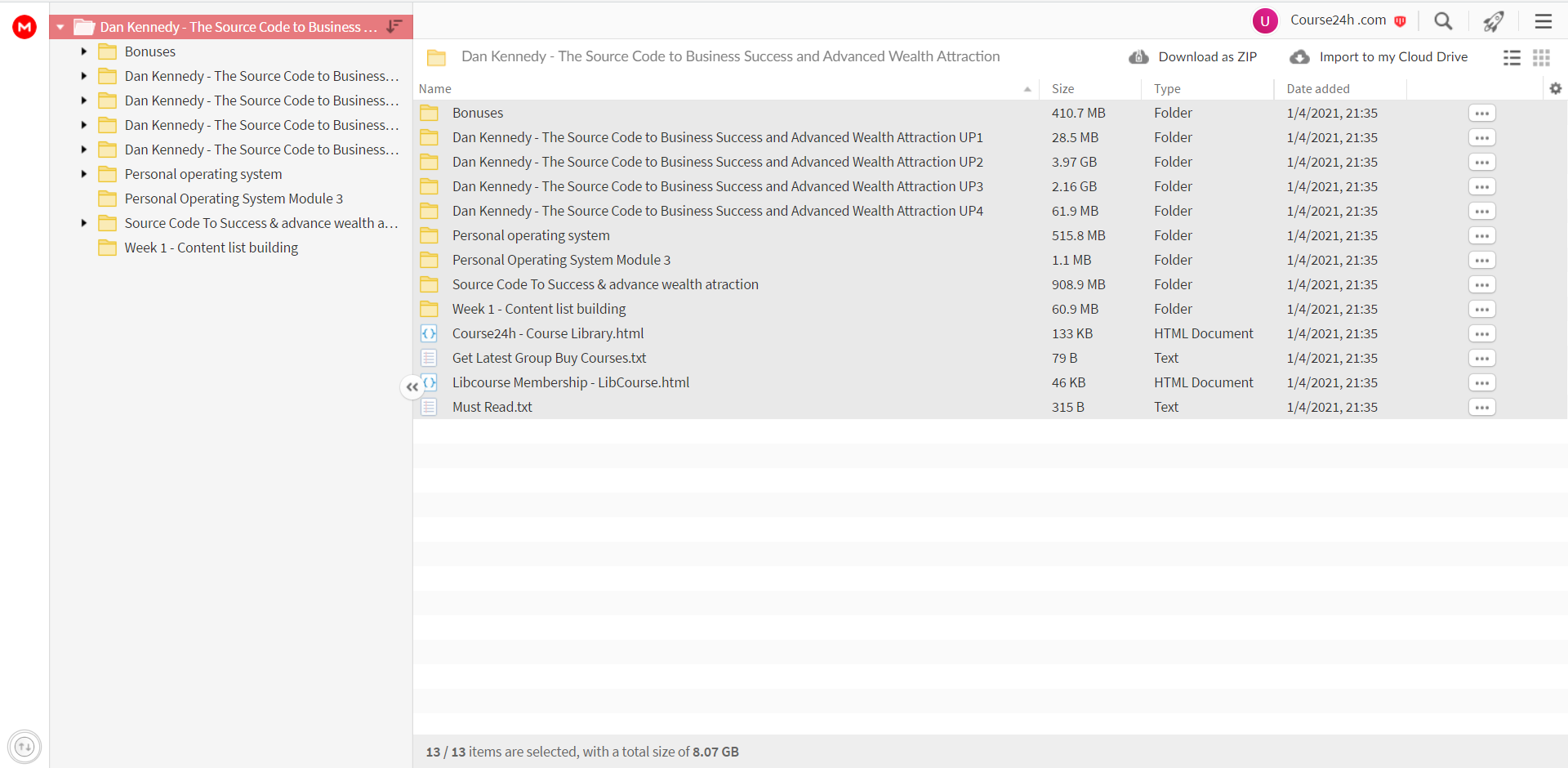Screen dimensions: 1568x768
Task: Open options menu for UP4 folder row
Action: click(1482, 212)
